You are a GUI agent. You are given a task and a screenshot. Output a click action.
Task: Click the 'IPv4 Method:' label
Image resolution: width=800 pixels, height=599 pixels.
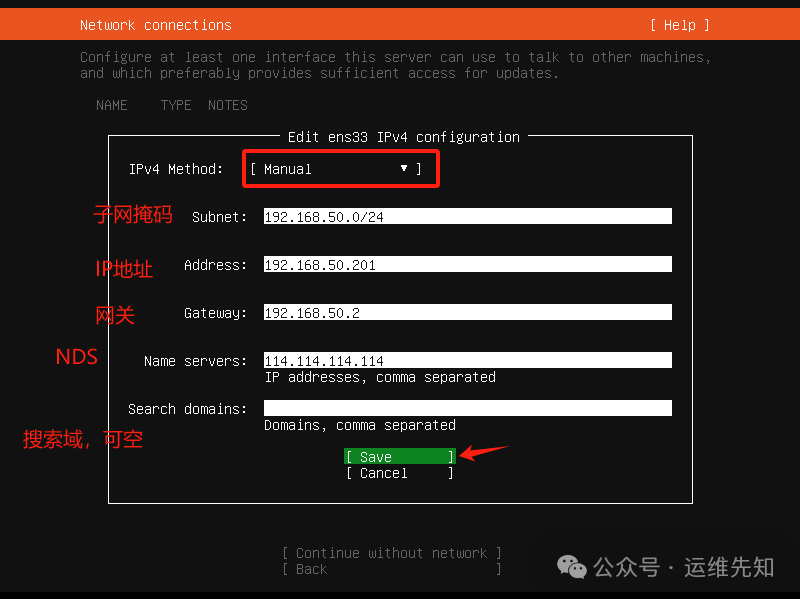coord(176,169)
